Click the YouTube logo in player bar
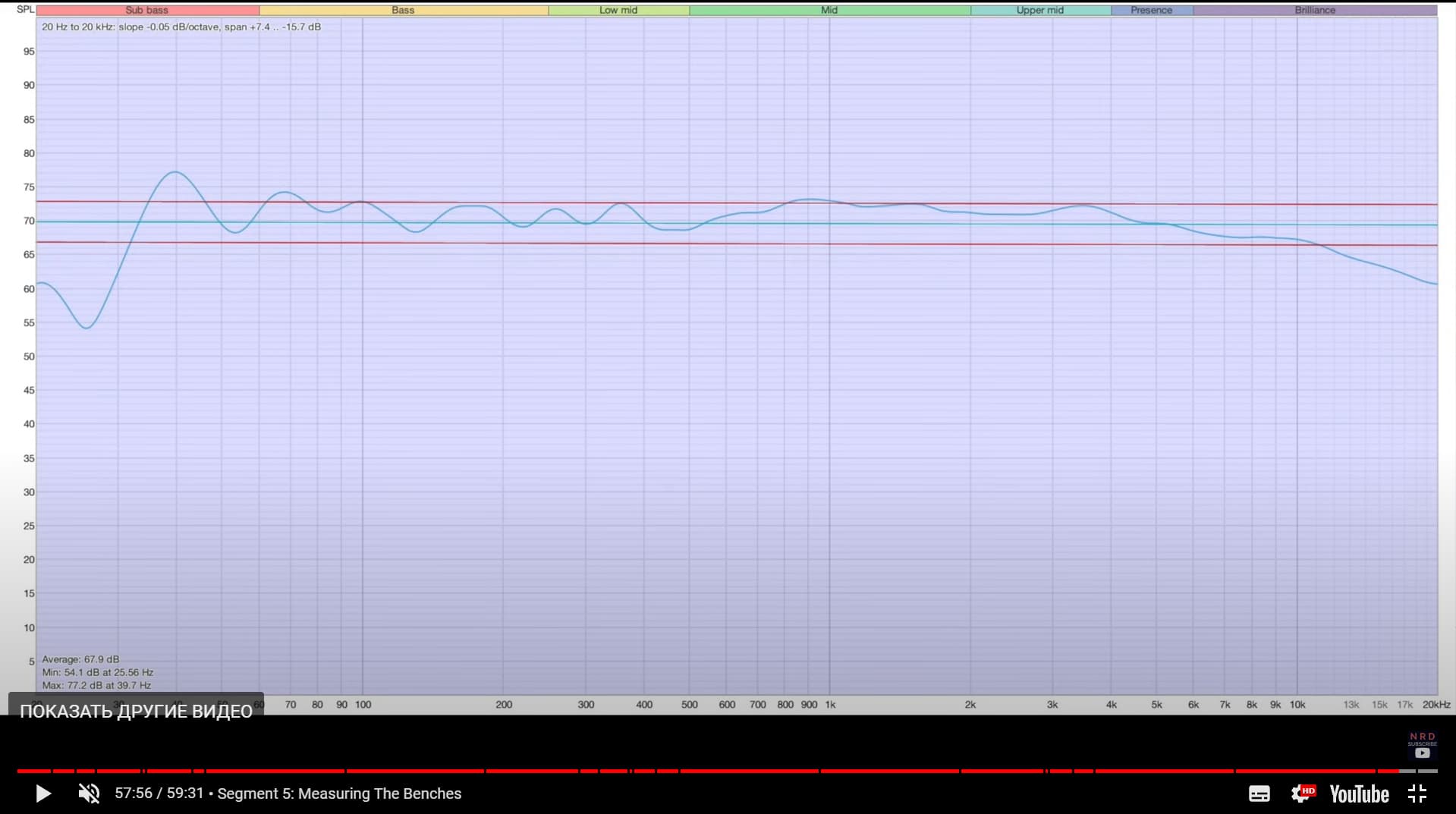Screen dimensions: 1456x814 pos(1359,794)
